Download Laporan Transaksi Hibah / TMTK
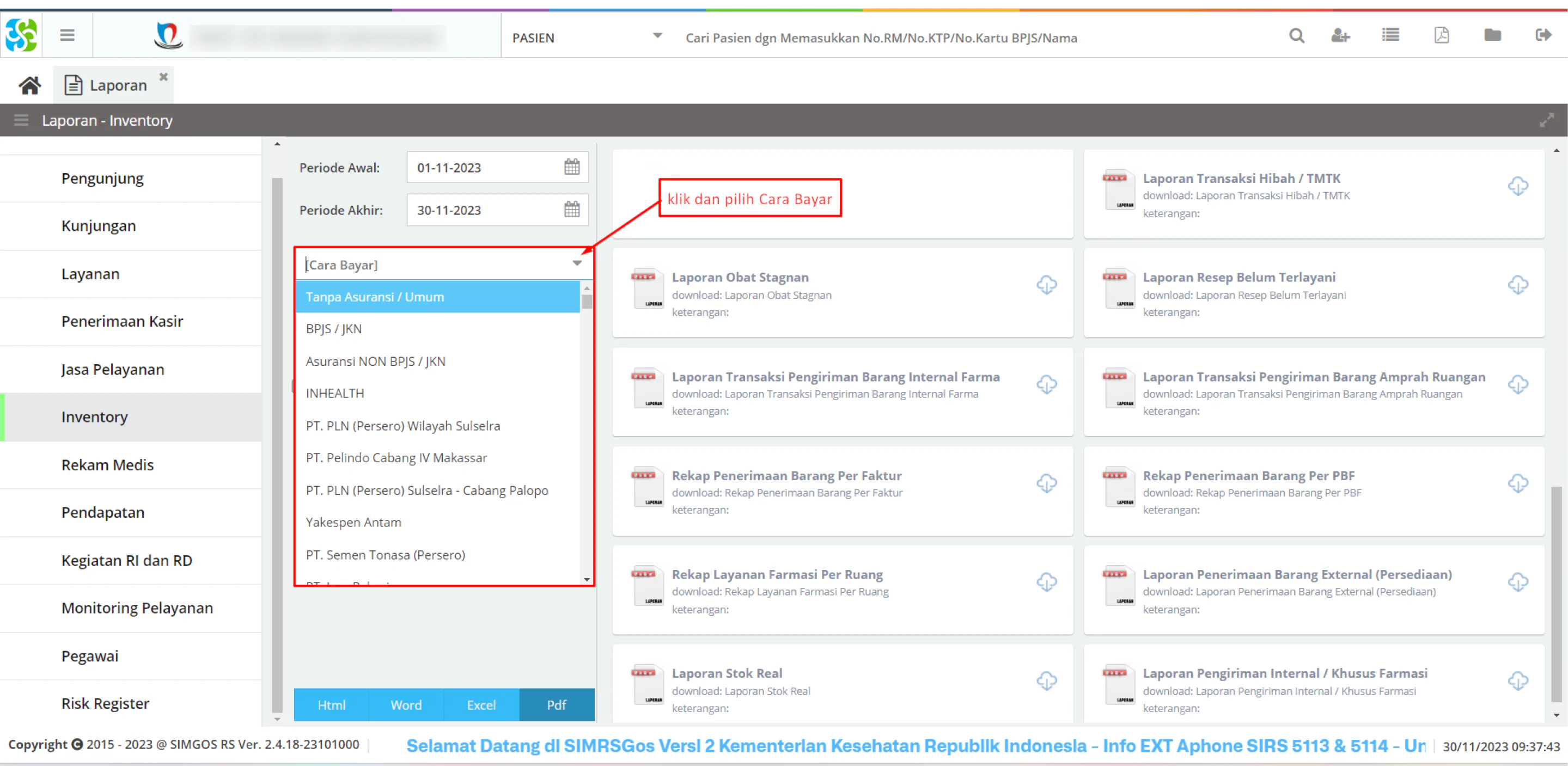This screenshot has width=1568, height=766. point(1517,186)
